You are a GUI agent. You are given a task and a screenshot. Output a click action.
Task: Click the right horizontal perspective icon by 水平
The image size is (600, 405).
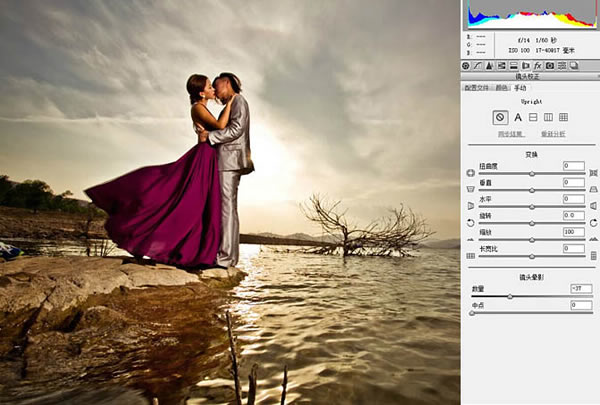pos(593,206)
